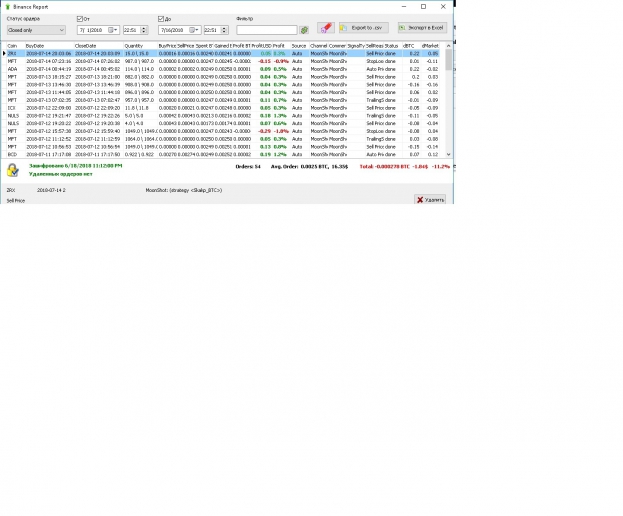
Task: Maximize the Binance Report window
Action: tap(424, 7)
